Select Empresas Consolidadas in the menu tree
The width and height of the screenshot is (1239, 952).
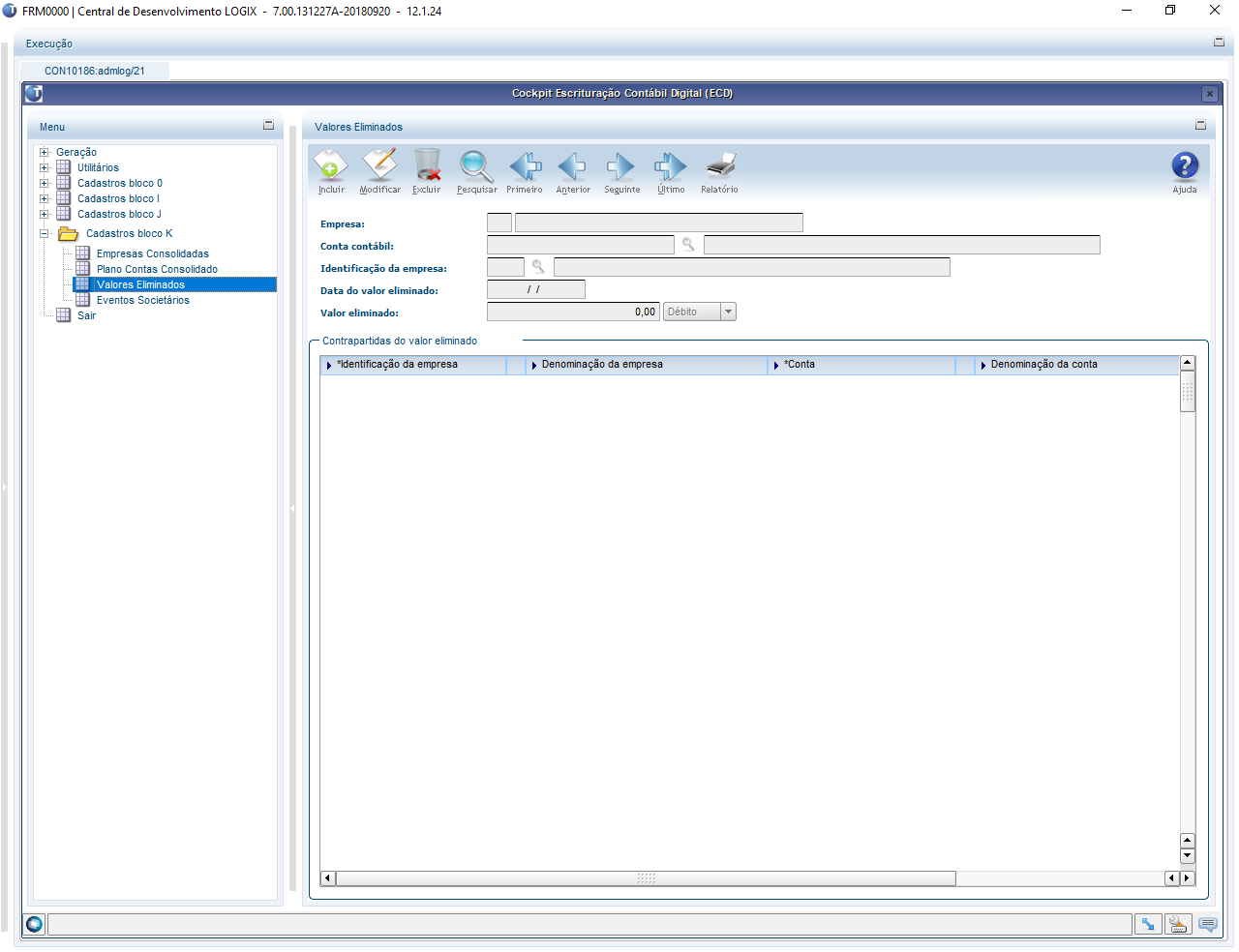(153, 253)
